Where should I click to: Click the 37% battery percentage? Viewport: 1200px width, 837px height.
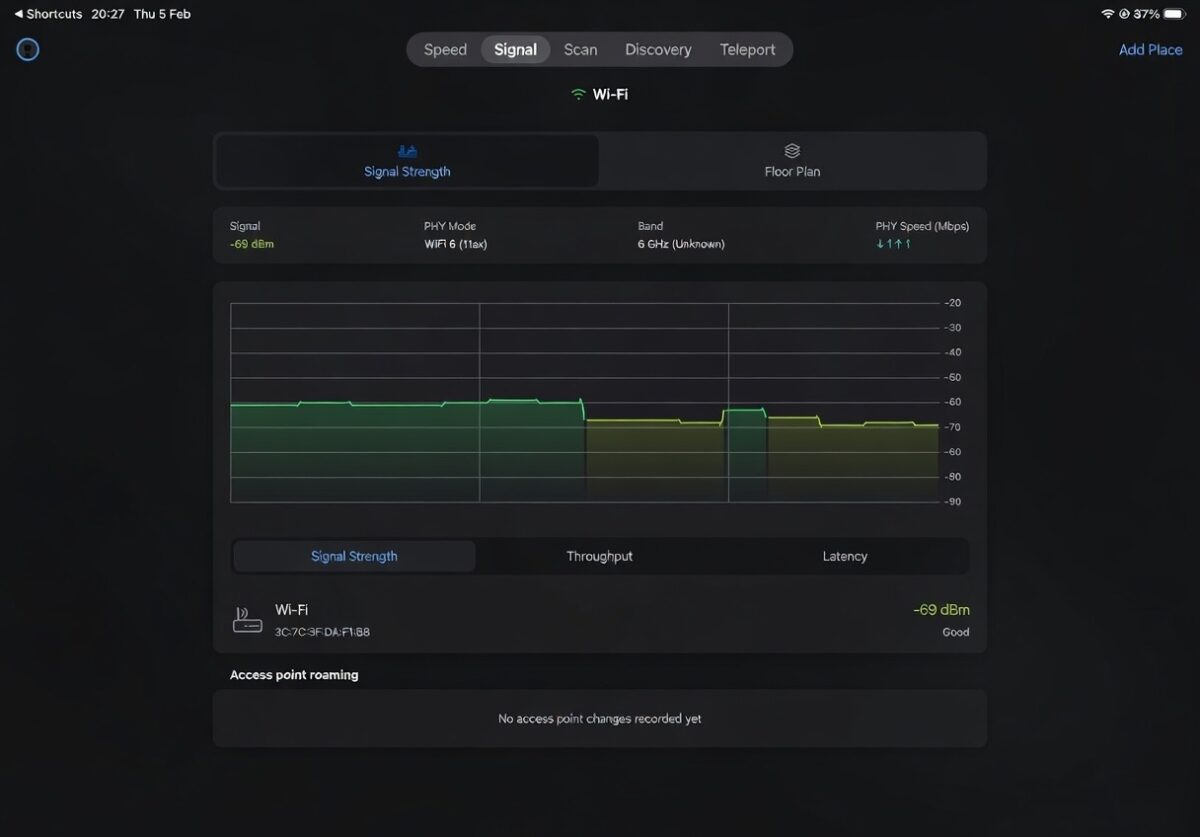point(1147,14)
